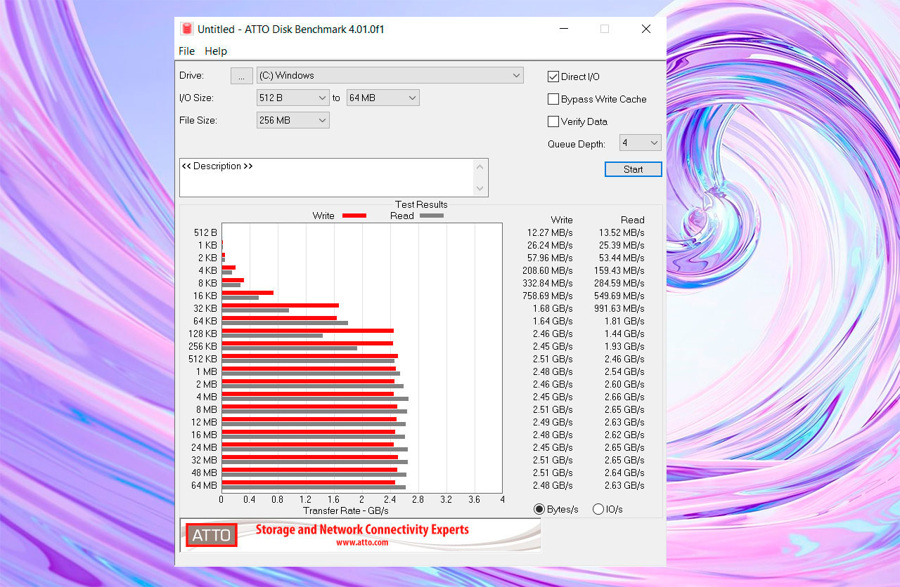The height and width of the screenshot is (587, 900).
Task: Start the benchmark with the Start button
Action: tap(633, 169)
